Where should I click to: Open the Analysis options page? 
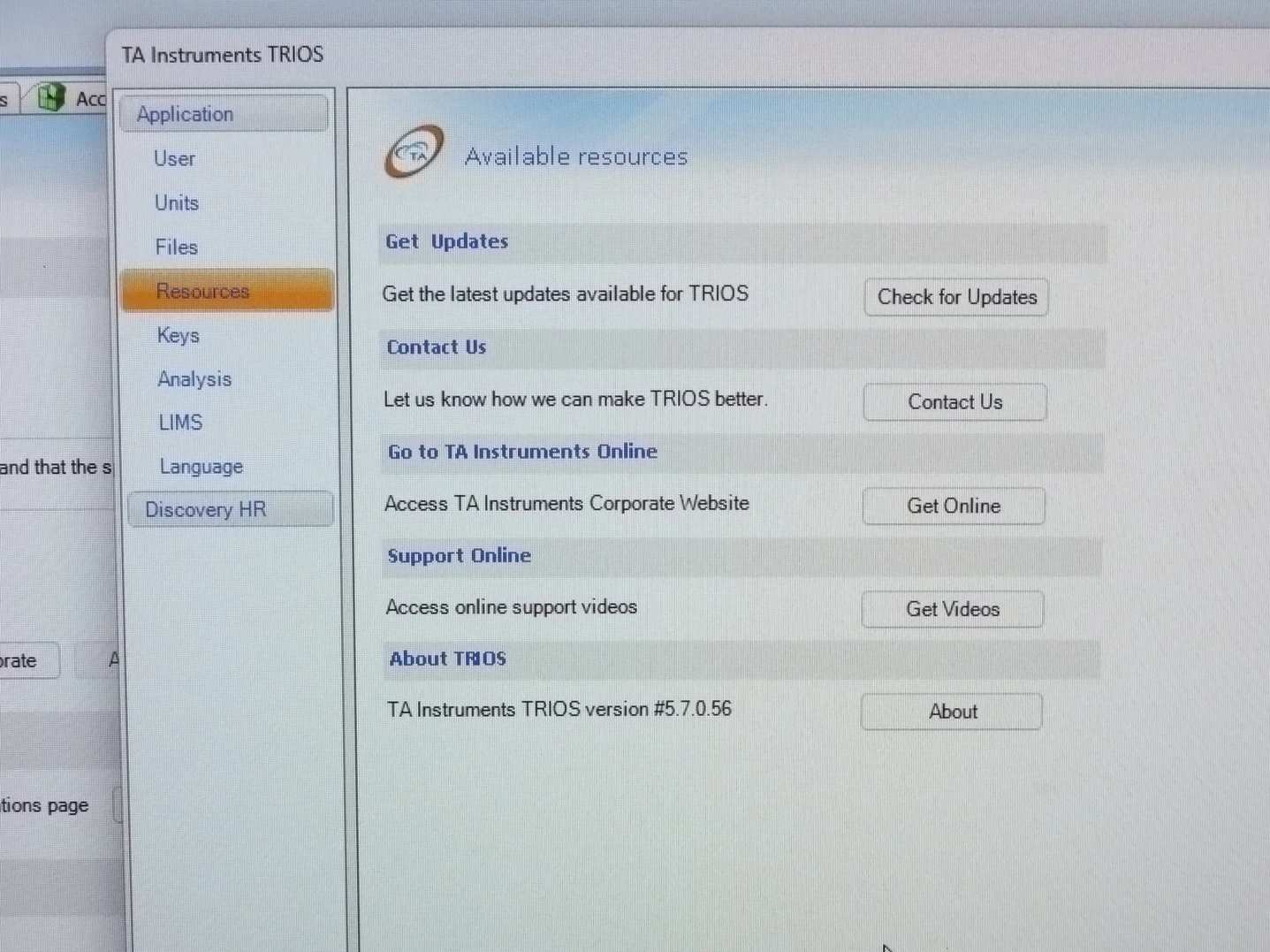coord(194,379)
